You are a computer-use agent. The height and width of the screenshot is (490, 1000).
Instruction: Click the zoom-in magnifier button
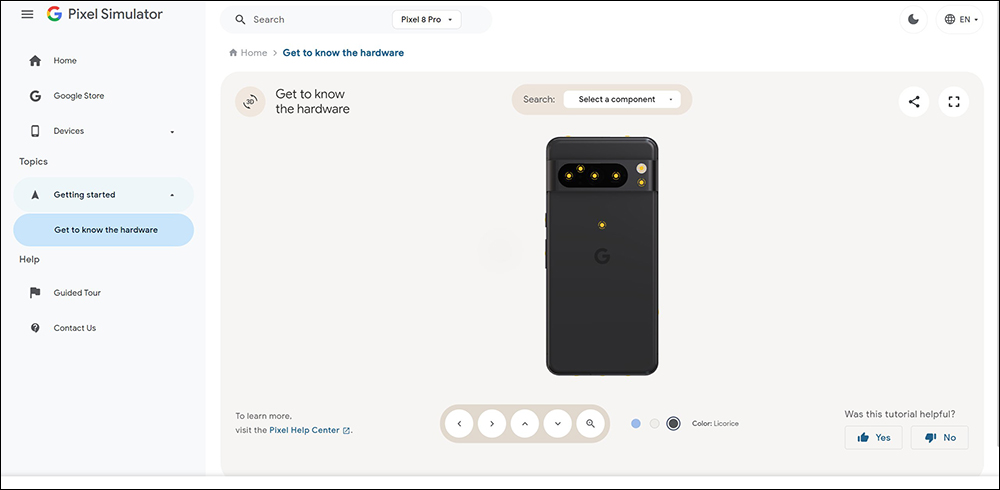tap(590, 423)
